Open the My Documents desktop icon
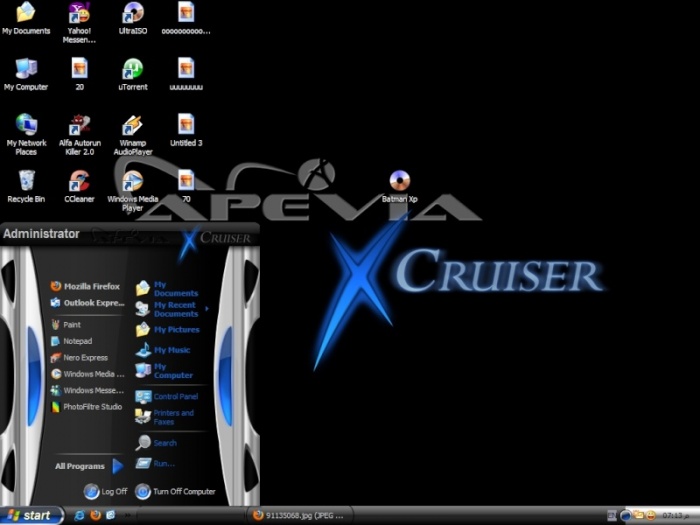The image size is (700, 525). [26, 19]
